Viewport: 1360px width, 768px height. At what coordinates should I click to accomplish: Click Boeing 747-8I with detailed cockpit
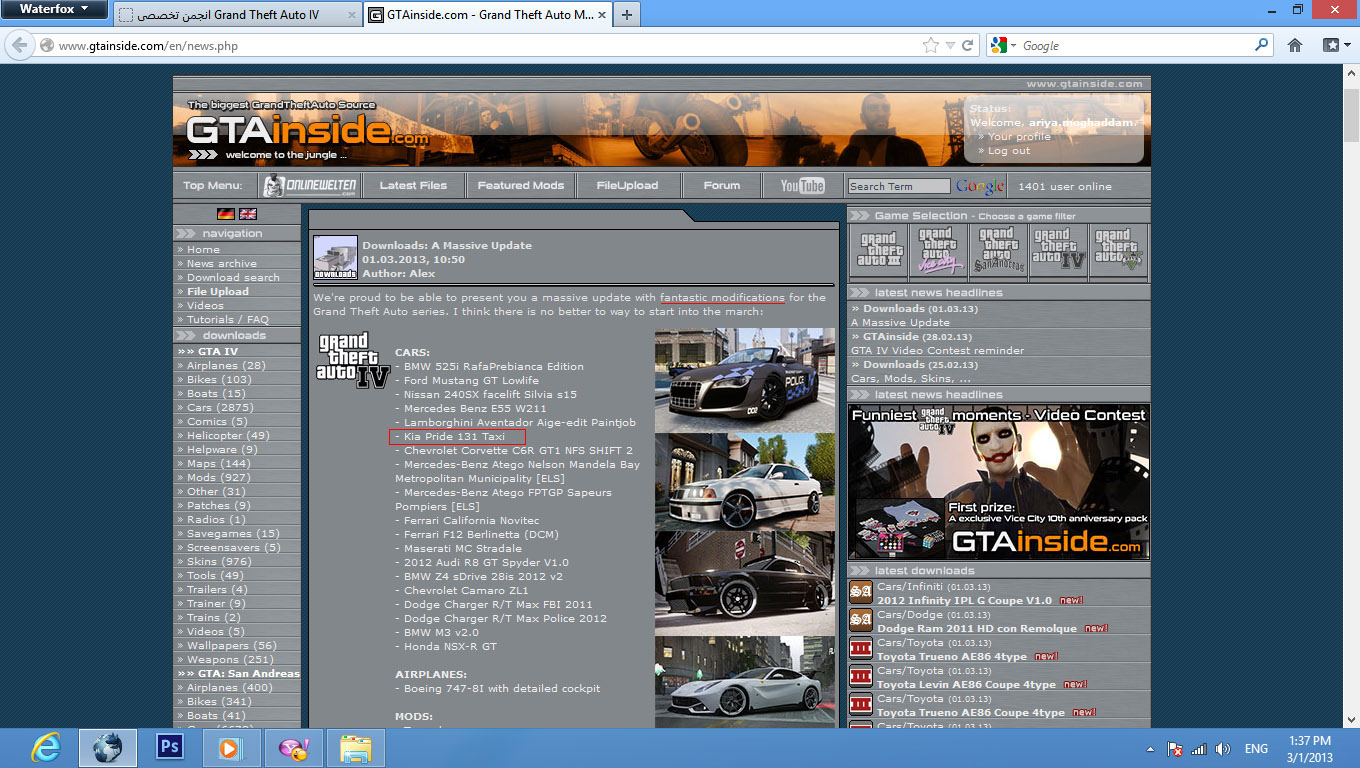point(502,689)
